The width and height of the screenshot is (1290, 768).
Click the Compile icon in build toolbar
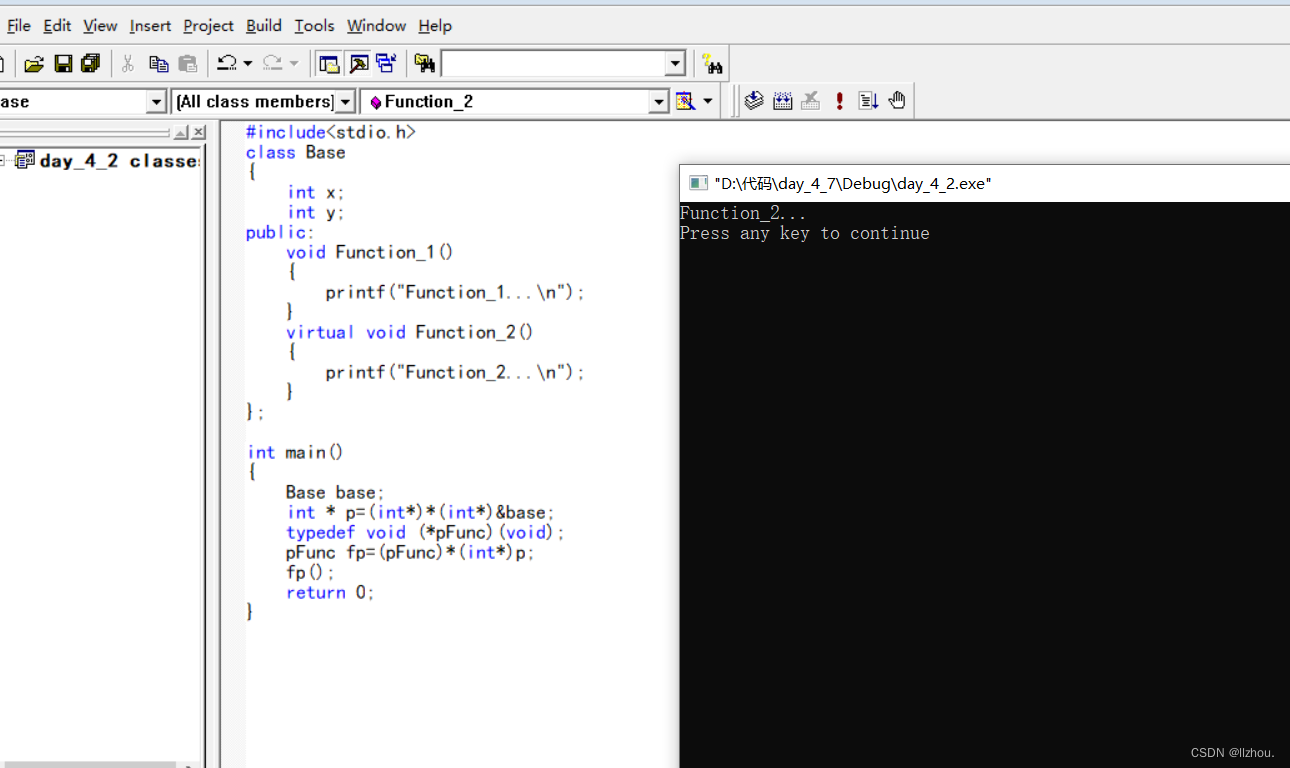click(x=754, y=100)
